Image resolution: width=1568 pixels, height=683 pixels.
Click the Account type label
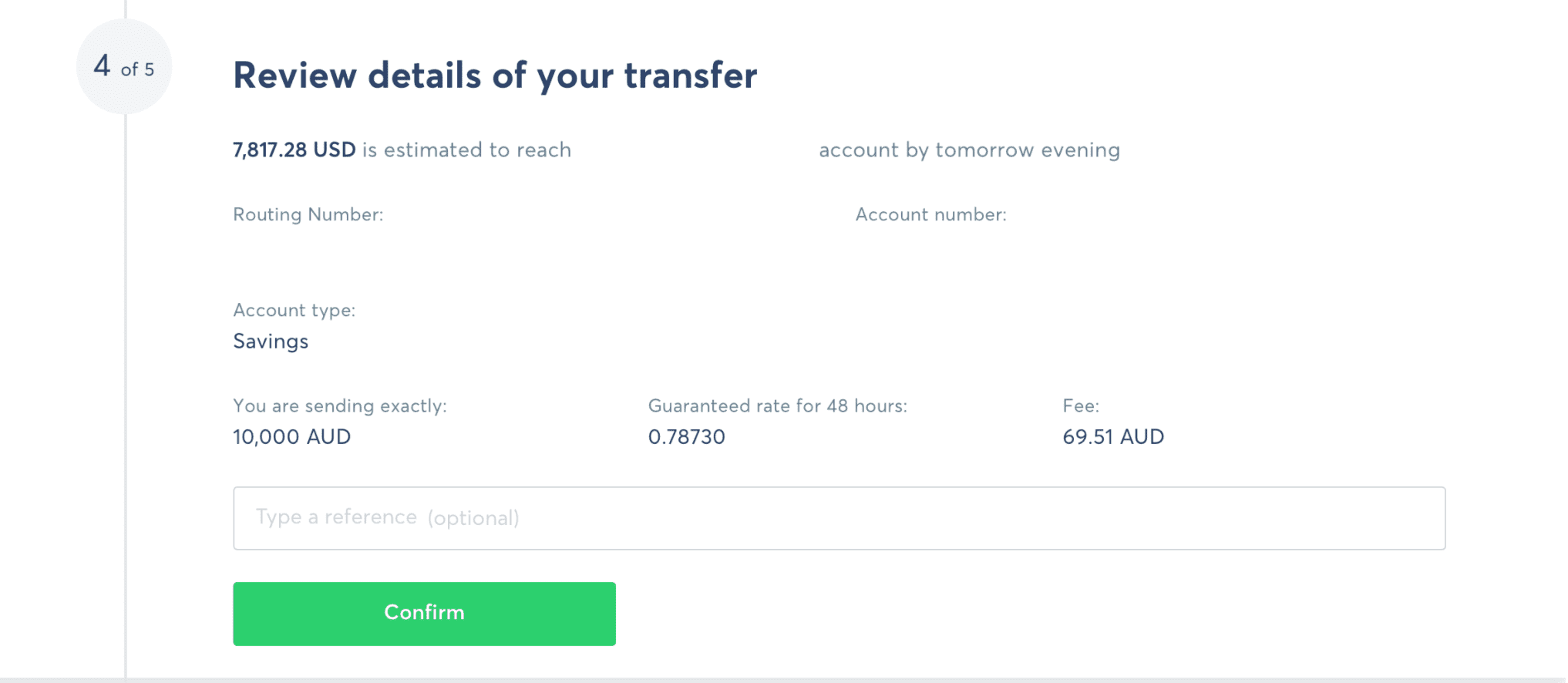[x=294, y=309]
